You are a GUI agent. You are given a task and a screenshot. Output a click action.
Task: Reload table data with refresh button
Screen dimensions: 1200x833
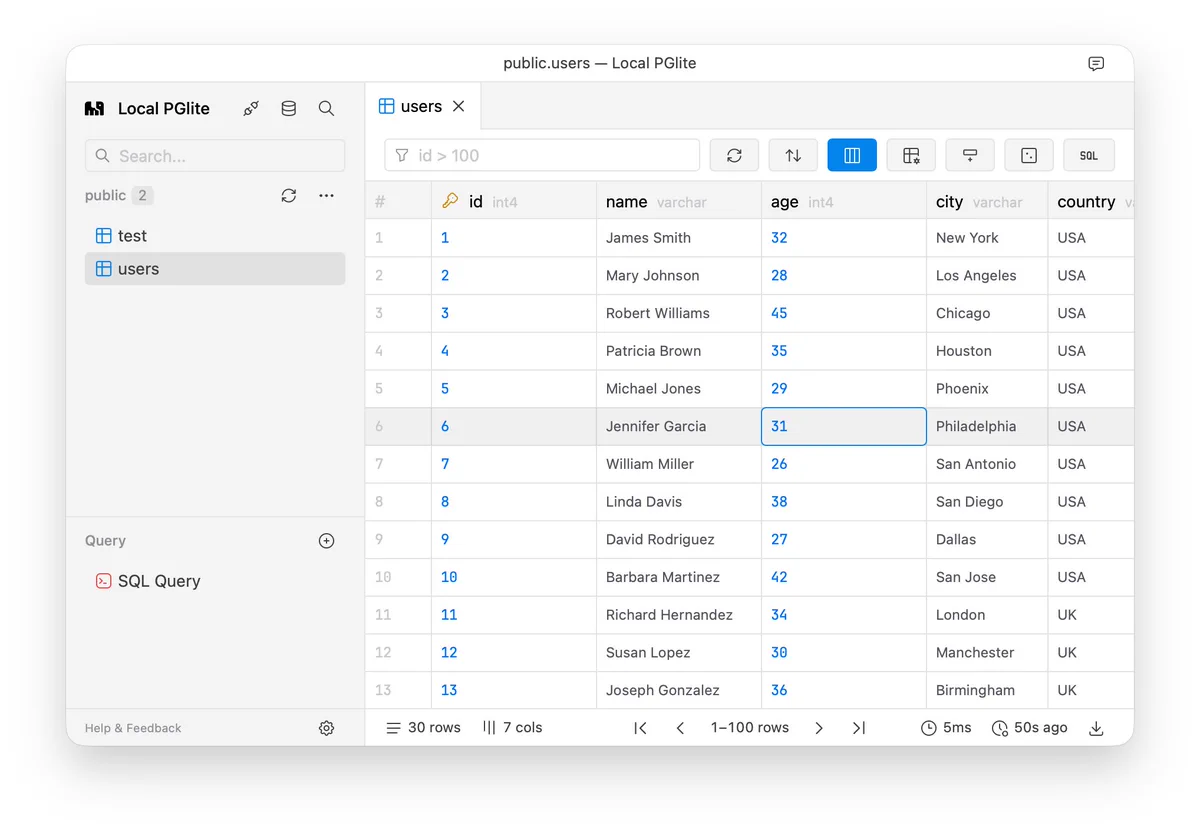734,155
